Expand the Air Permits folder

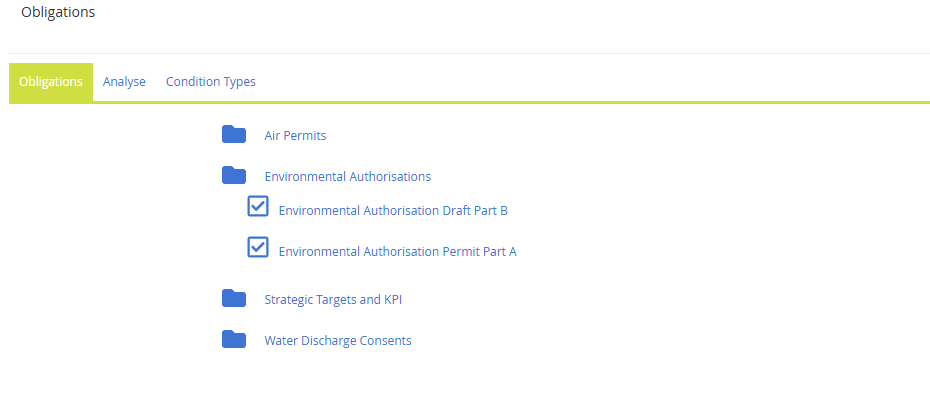(x=234, y=134)
